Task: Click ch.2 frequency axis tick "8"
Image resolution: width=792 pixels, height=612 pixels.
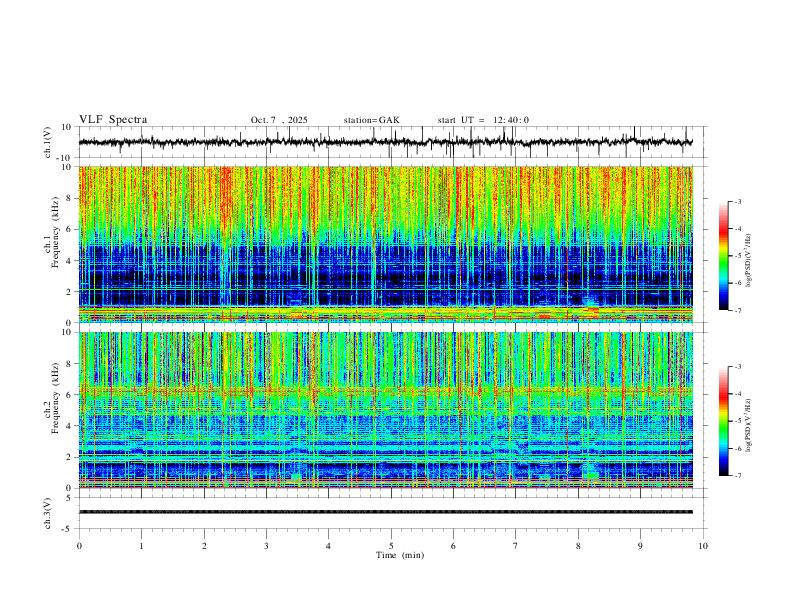Action: tap(69, 364)
